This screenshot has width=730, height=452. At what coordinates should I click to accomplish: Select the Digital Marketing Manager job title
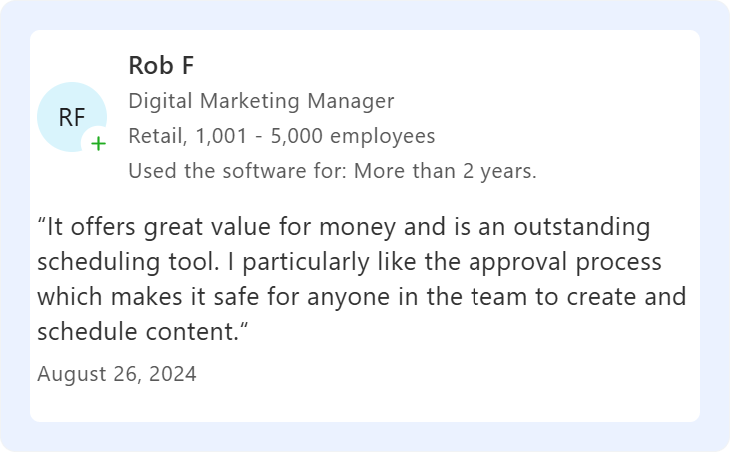pos(261,101)
